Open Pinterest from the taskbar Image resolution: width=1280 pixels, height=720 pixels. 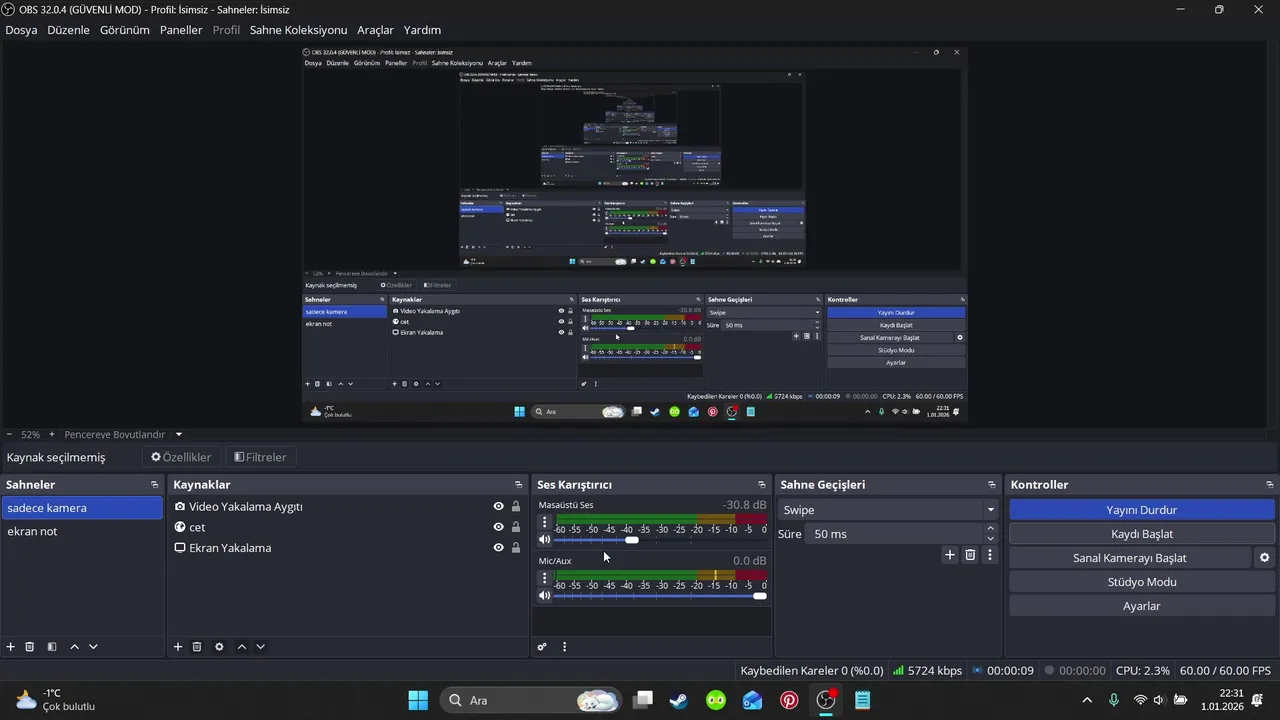[x=790, y=700]
